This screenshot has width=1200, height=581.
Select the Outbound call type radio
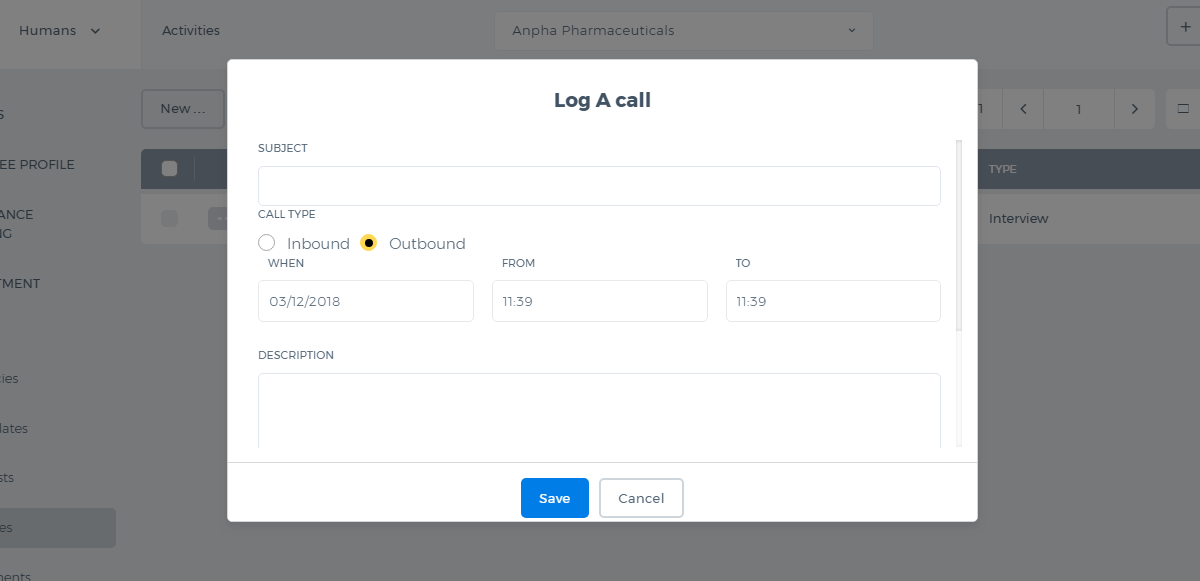pos(369,243)
